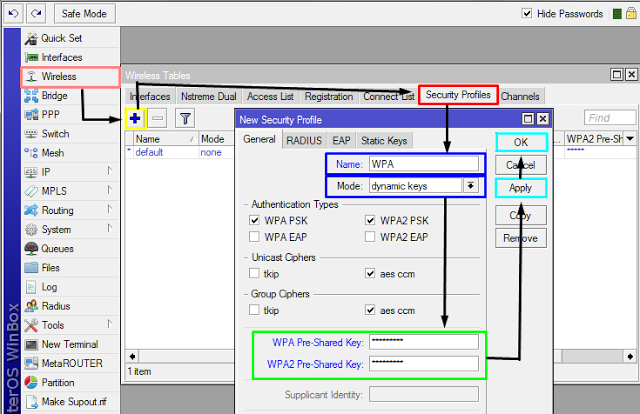Enable WPA EAP authentication type
This screenshot has width=640, height=414.
point(254,237)
